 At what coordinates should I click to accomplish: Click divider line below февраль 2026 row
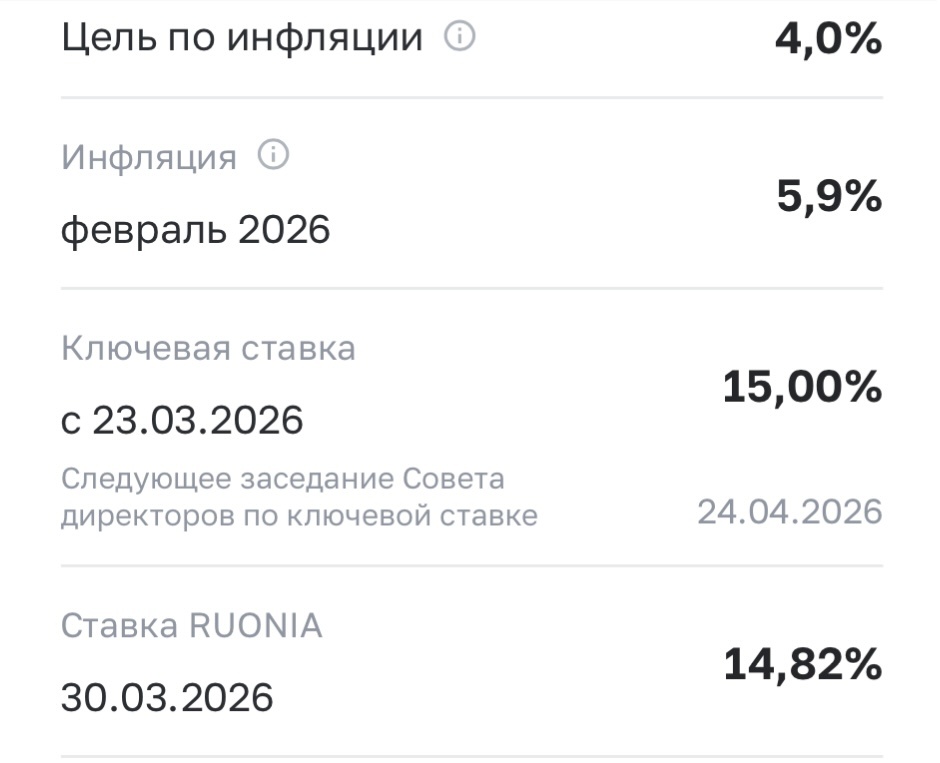click(471, 289)
